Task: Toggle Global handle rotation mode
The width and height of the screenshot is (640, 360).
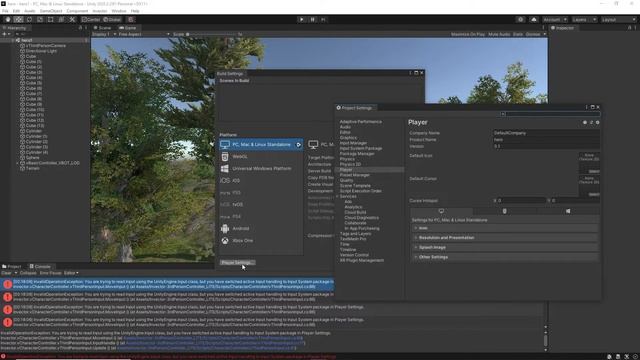Action: [112, 20]
